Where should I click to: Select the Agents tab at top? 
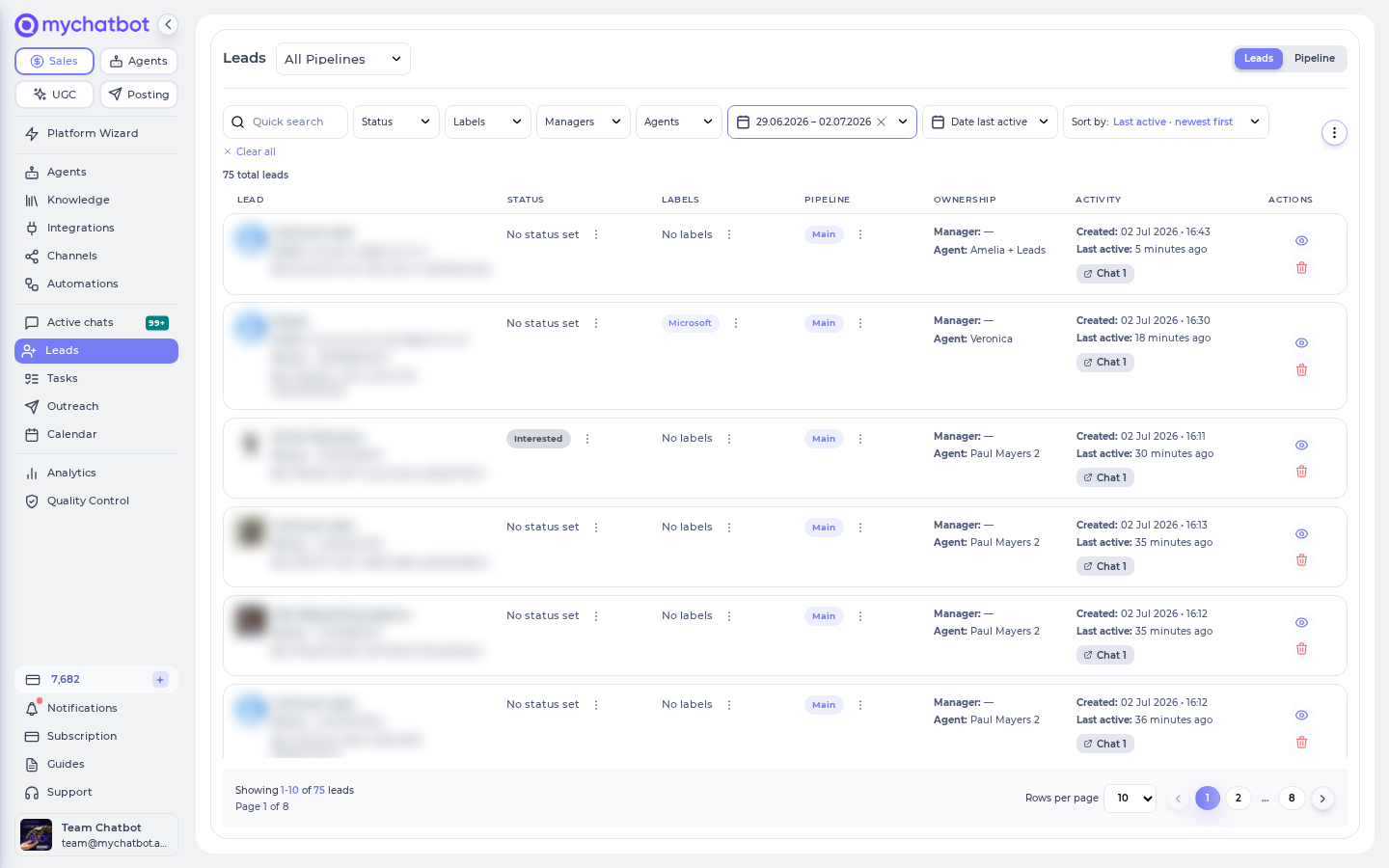coord(139,62)
